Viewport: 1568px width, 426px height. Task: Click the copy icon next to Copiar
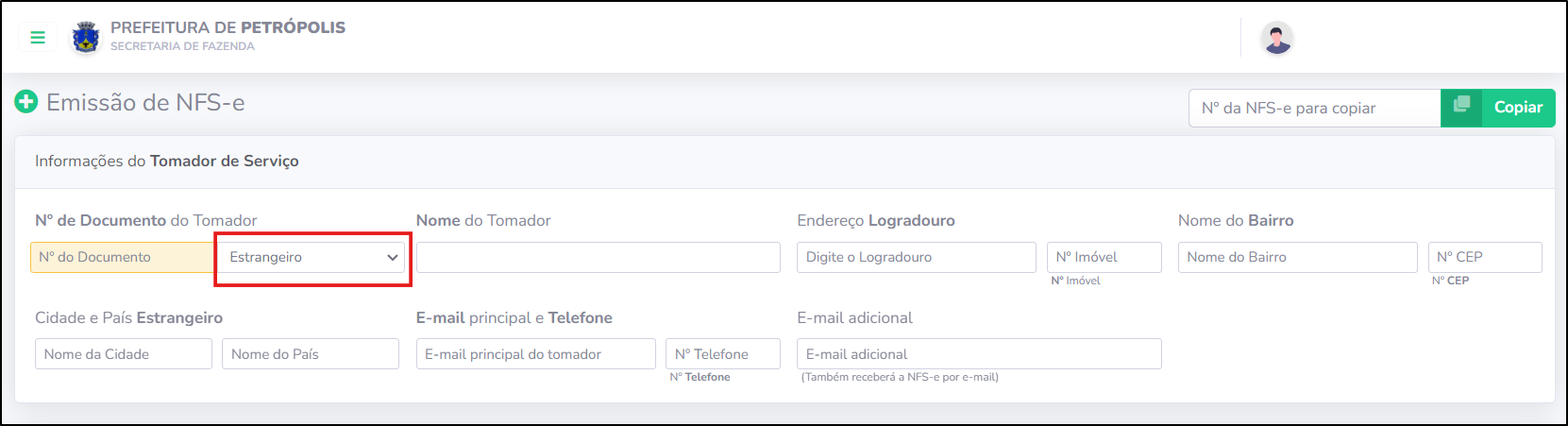tap(1461, 105)
